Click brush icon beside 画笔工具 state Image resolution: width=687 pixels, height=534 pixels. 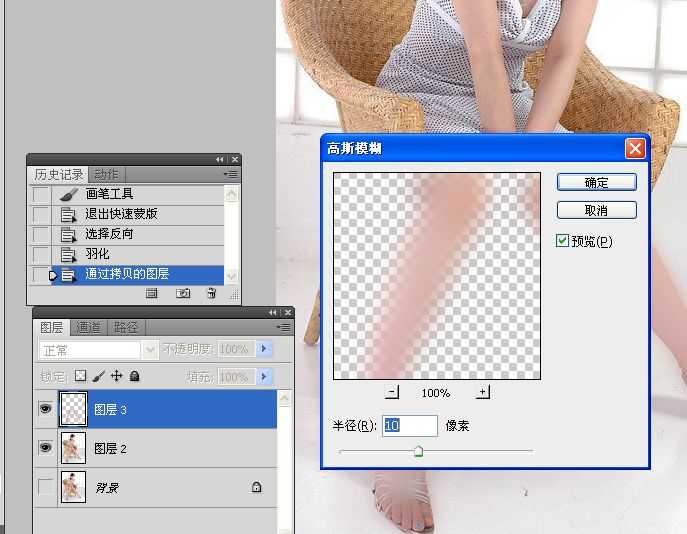point(68,194)
